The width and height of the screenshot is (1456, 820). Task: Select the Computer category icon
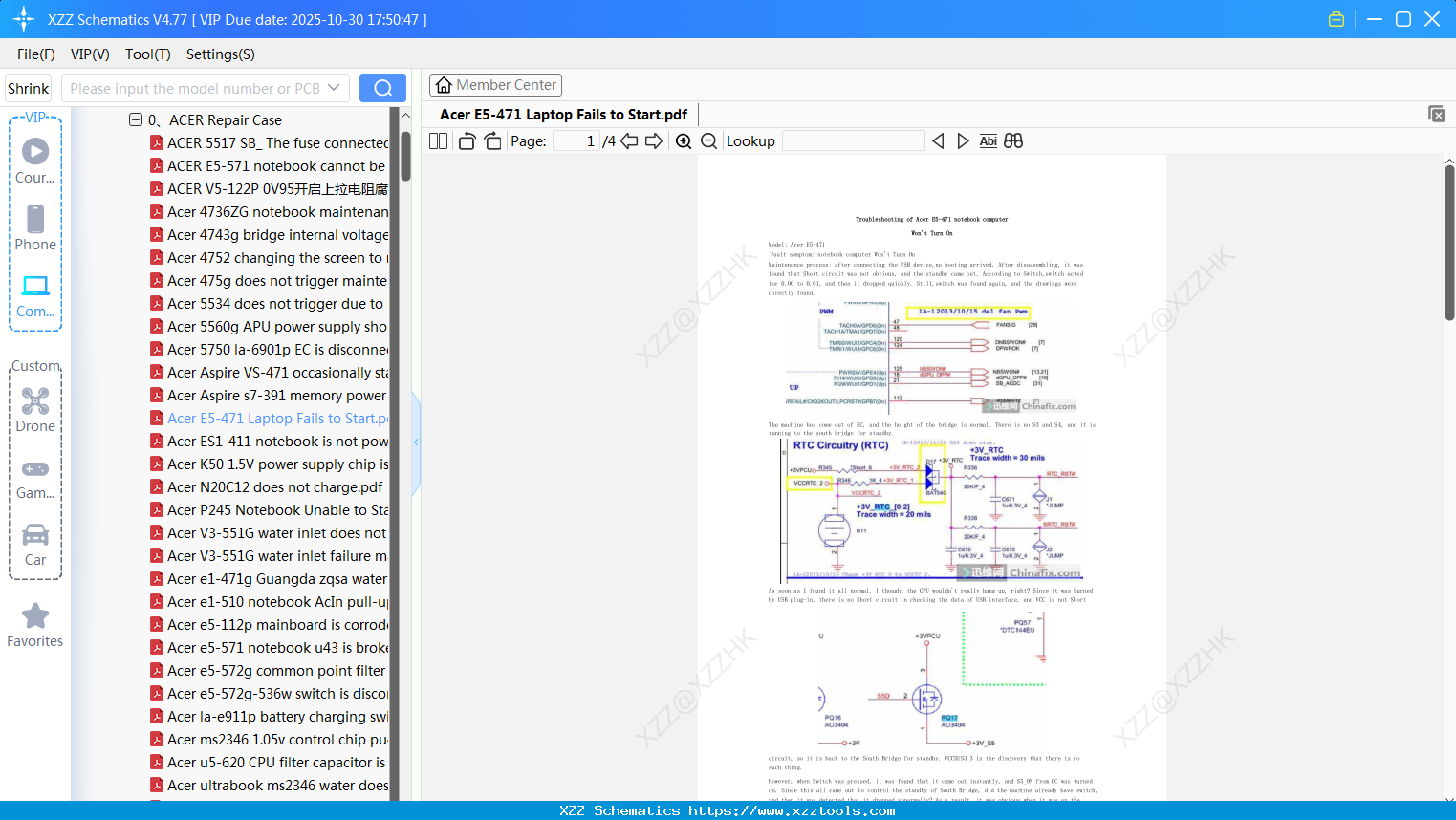pyautogui.click(x=35, y=294)
